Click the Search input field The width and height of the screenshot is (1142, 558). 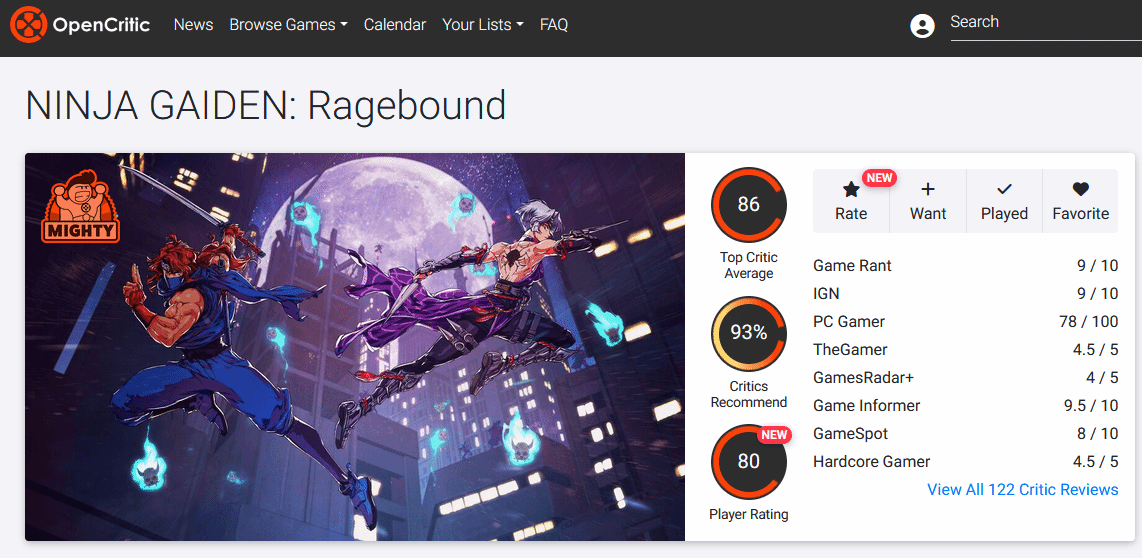coord(1040,22)
